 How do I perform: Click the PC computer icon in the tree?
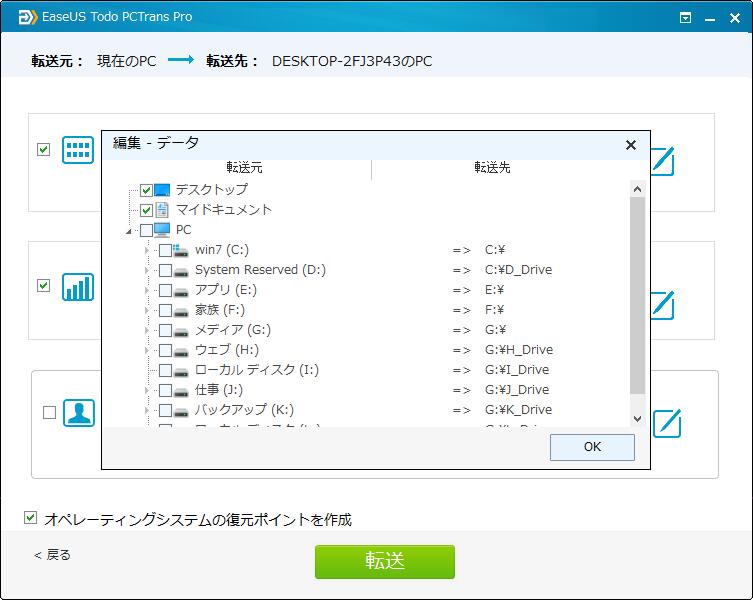pos(162,230)
